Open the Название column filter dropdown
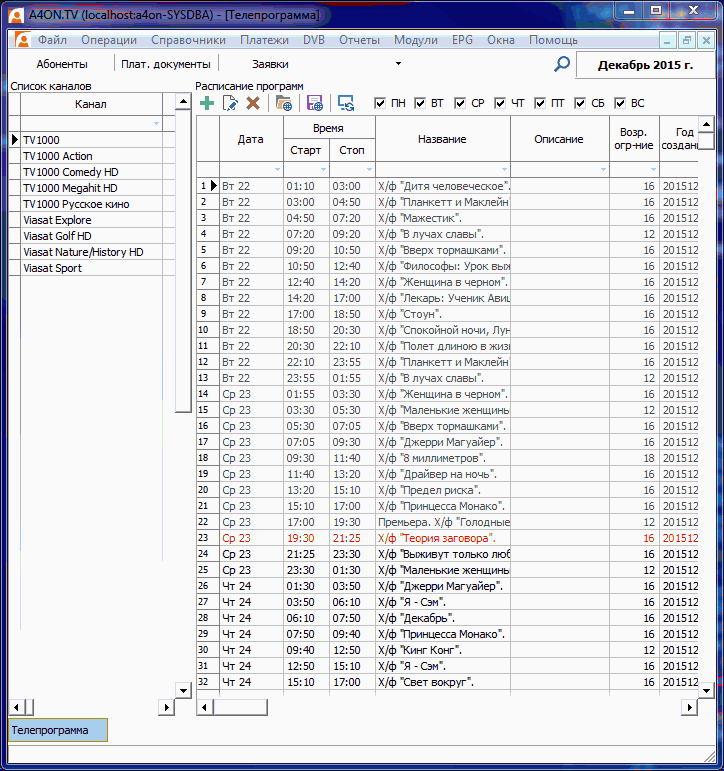The image size is (724, 771). 504,170
